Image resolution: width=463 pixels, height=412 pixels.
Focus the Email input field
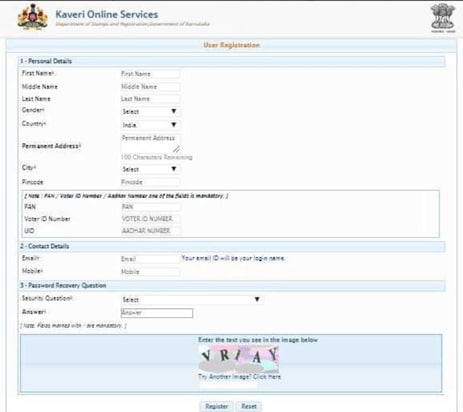[x=150, y=259]
